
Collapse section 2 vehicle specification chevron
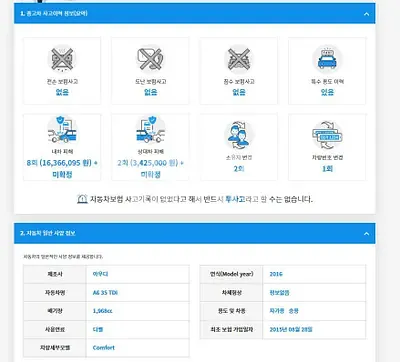point(366,234)
